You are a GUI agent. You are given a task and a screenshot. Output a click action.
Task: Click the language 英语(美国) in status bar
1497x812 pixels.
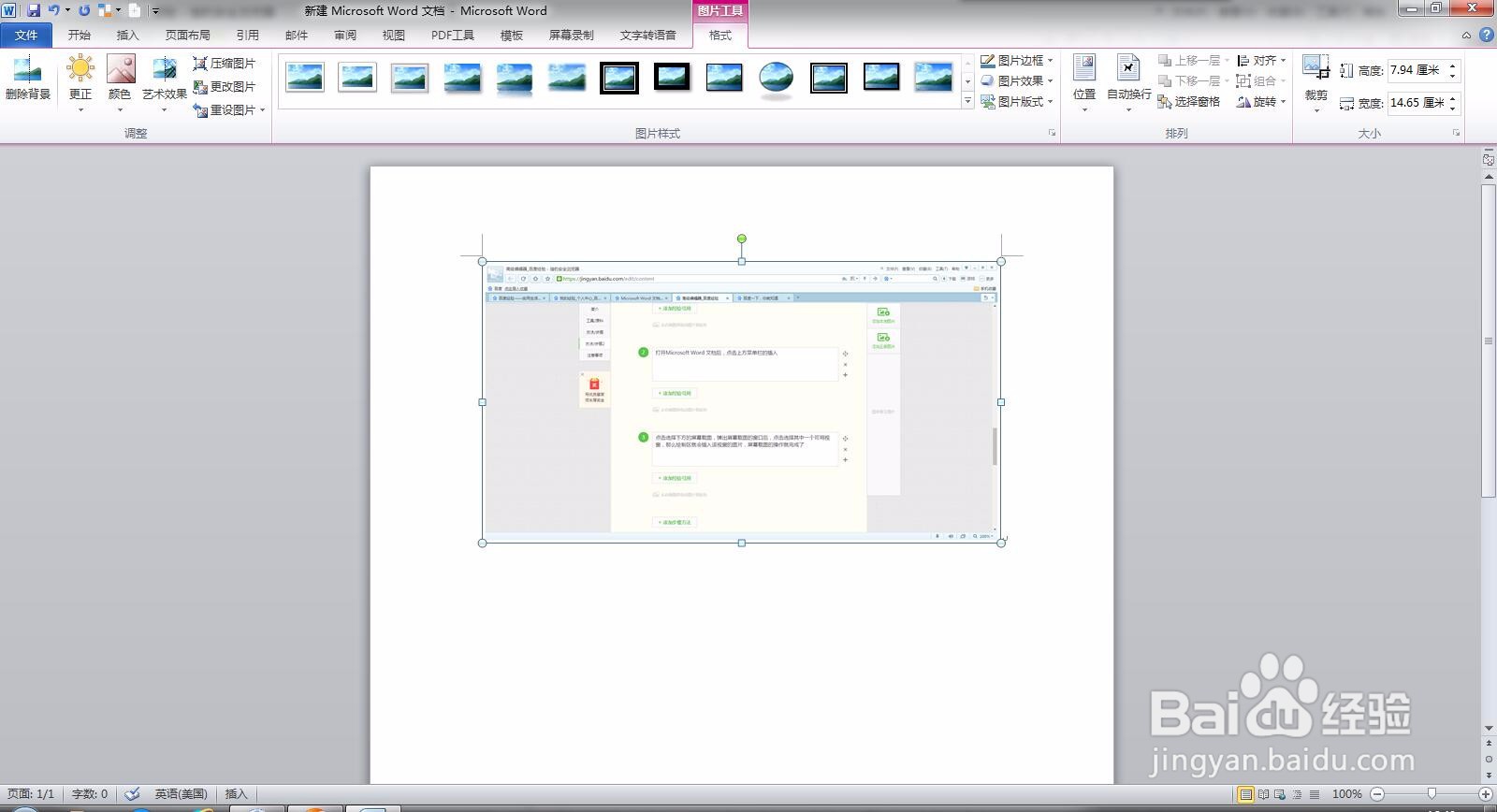[x=181, y=793]
